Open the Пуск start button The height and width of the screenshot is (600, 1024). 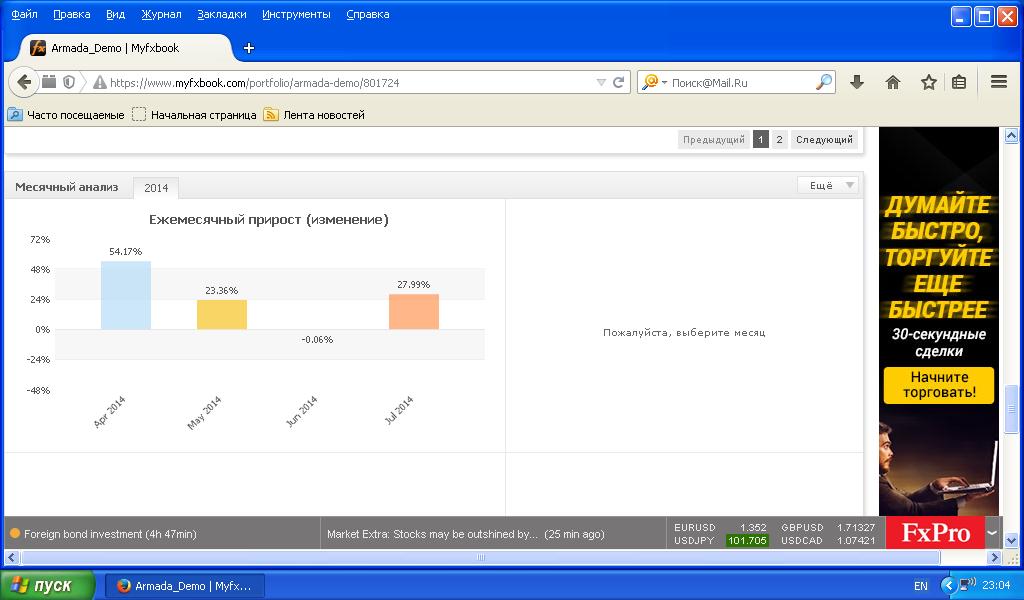point(48,585)
